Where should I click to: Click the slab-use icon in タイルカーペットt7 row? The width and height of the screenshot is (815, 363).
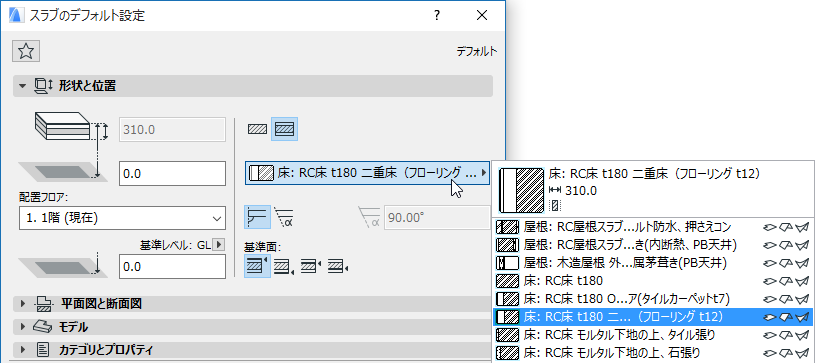click(x=785, y=299)
